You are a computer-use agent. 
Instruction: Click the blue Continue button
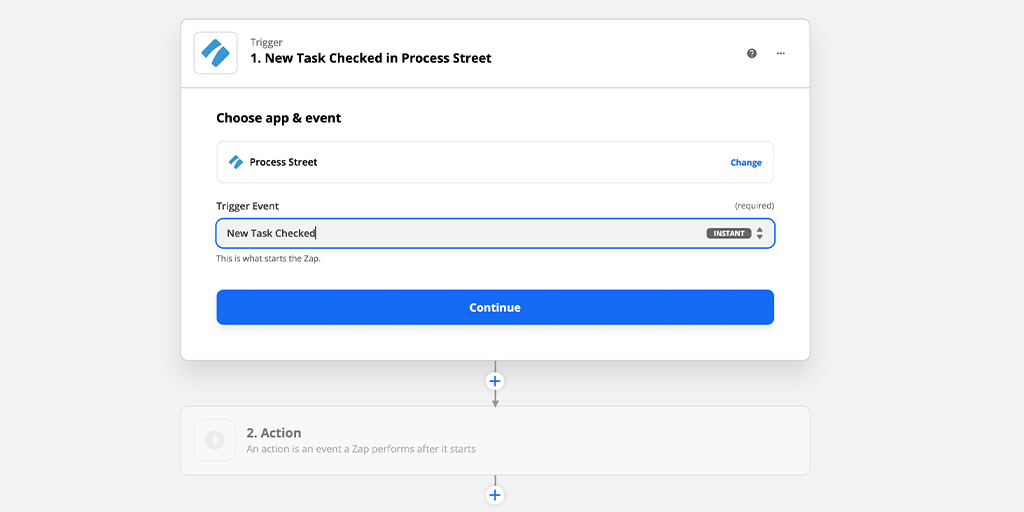[x=495, y=308]
